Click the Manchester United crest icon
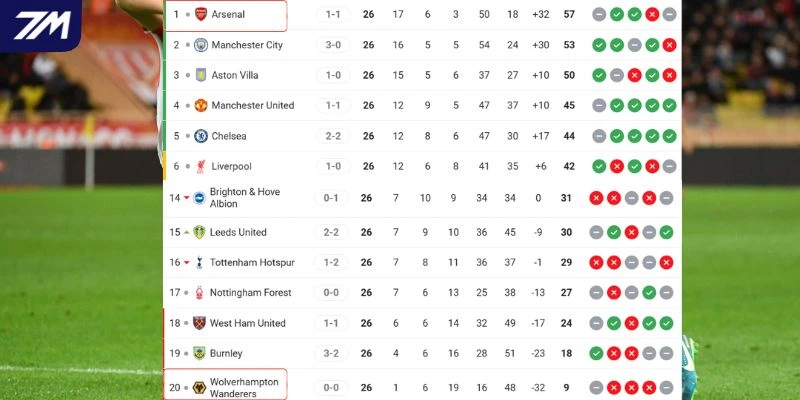 click(200, 105)
